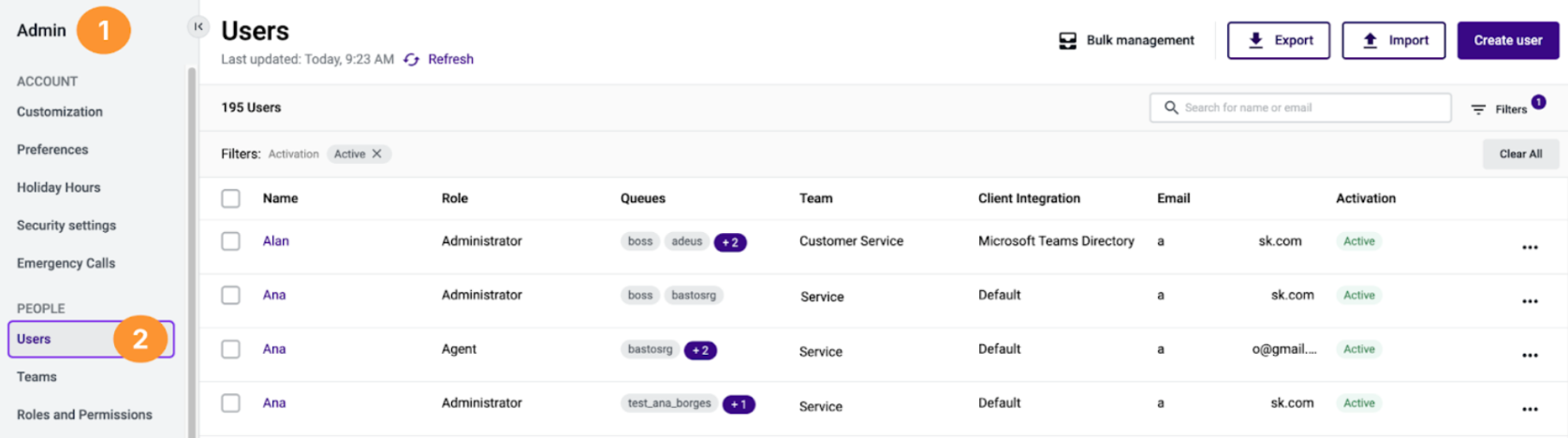Open actions menu for Ana with test_ana_borges queue
The width and height of the screenshot is (1568, 438).
pyautogui.click(x=1530, y=409)
